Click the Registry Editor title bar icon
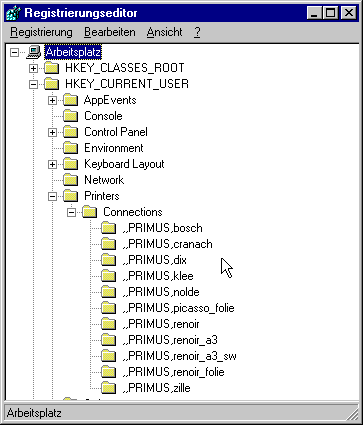 click(x=14, y=13)
